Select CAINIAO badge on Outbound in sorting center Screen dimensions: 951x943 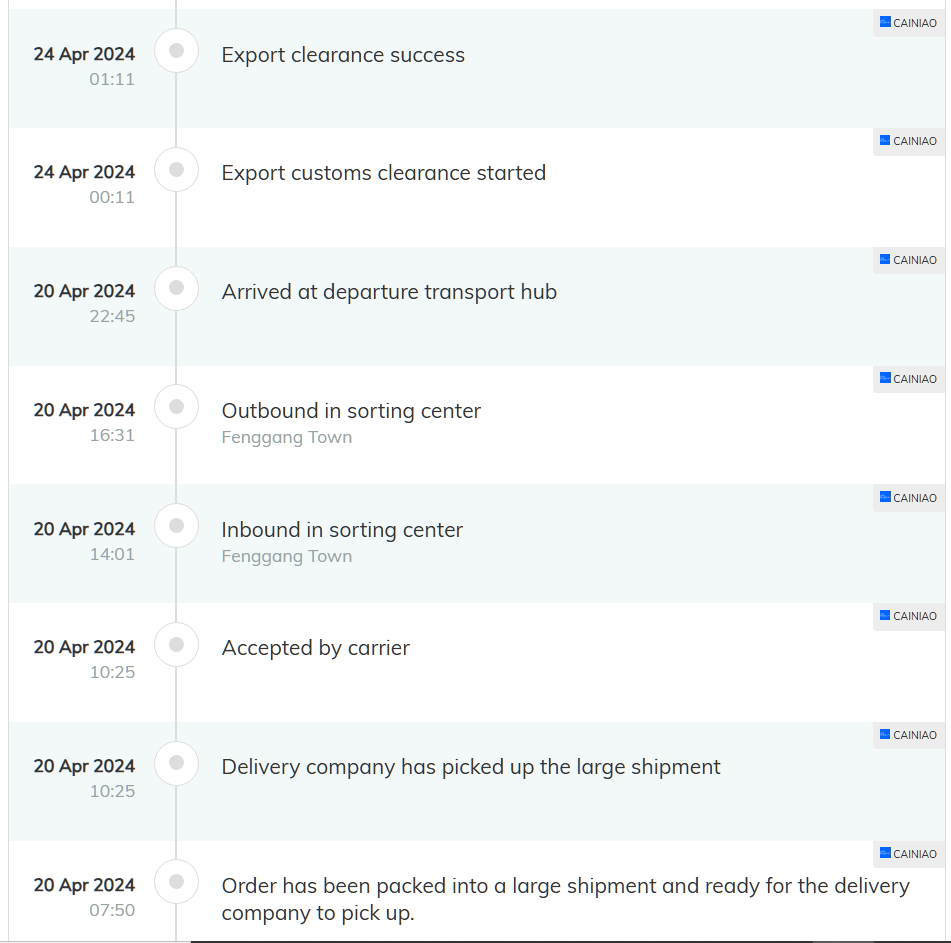click(909, 379)
